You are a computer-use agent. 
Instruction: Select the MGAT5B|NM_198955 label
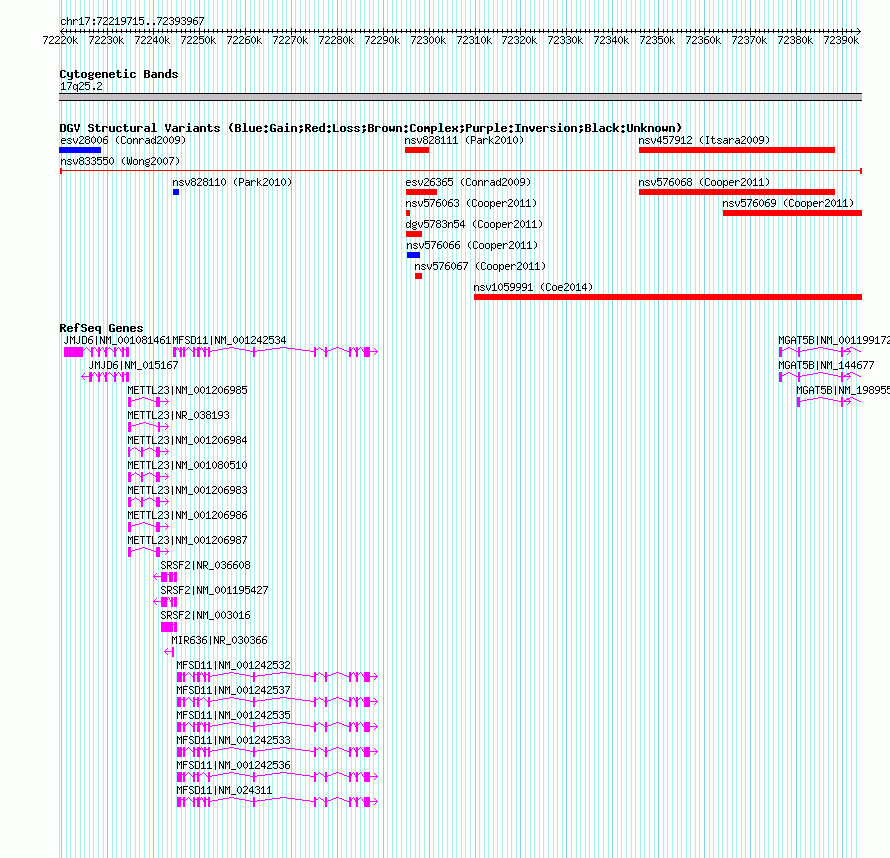point(843,390)
